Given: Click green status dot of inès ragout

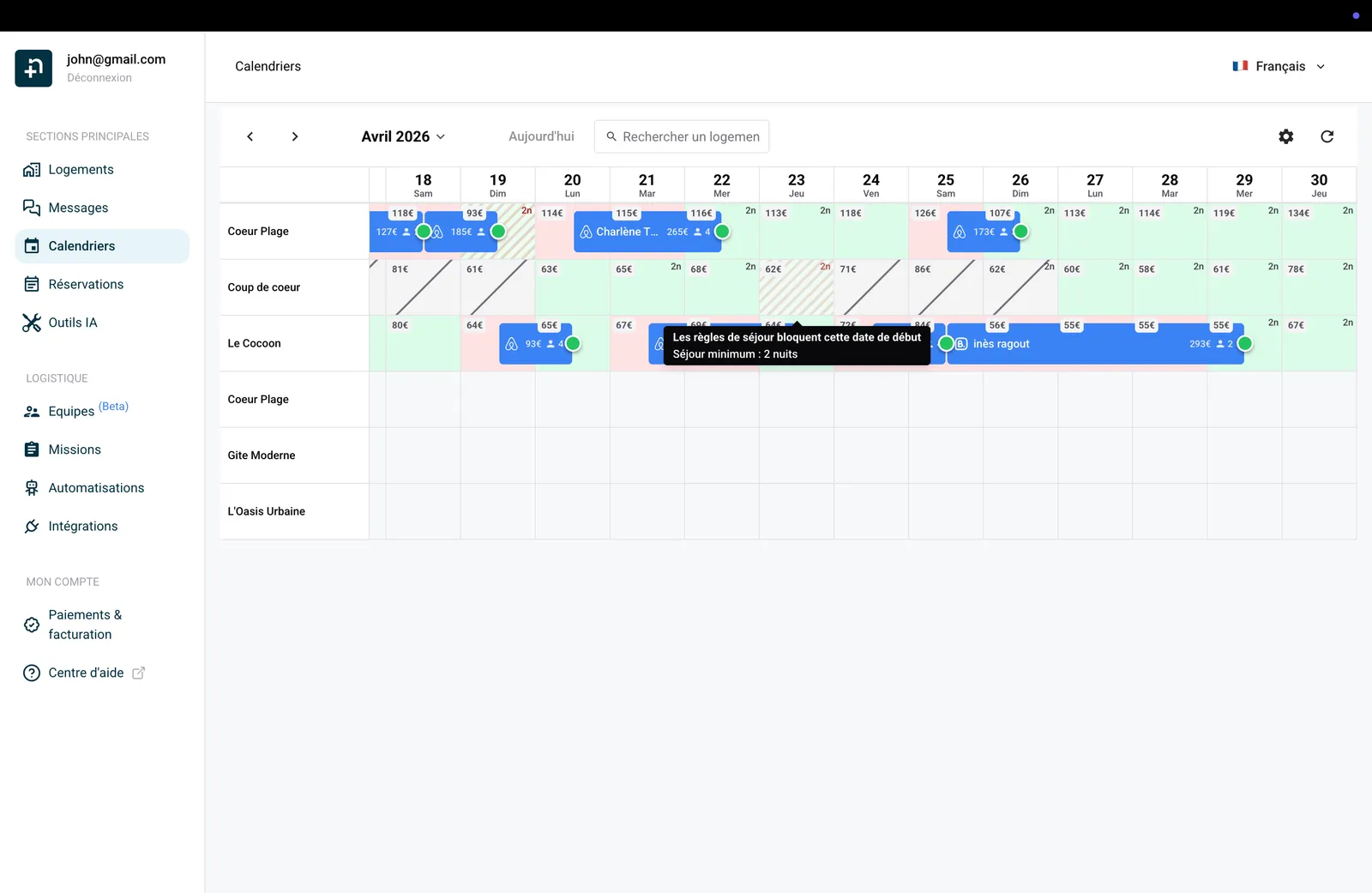Looking at the screenshot, I should point(1244,344).
